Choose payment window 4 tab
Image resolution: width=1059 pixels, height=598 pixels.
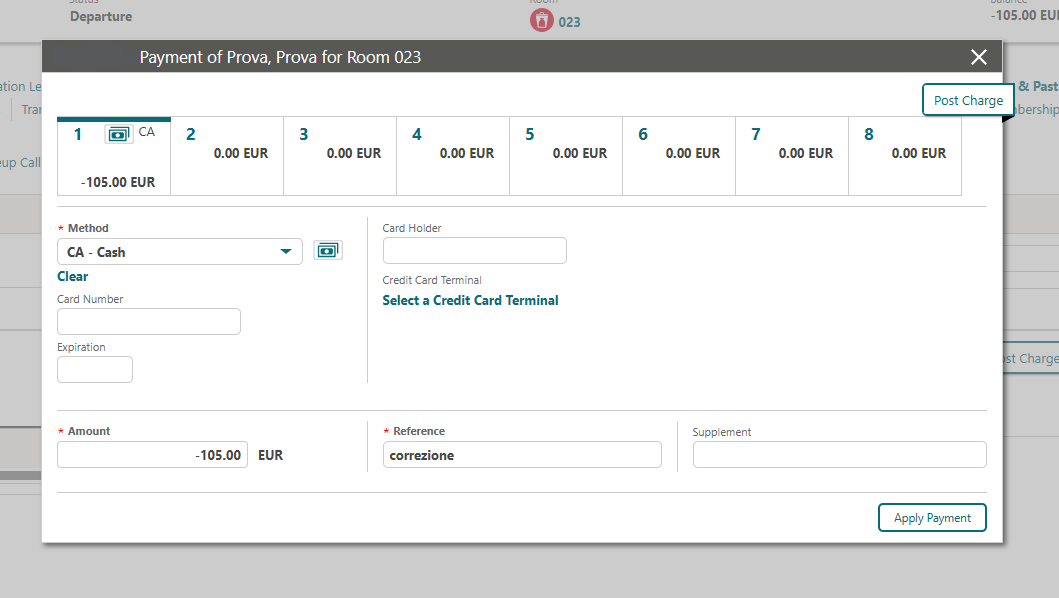tap(453, 155)
